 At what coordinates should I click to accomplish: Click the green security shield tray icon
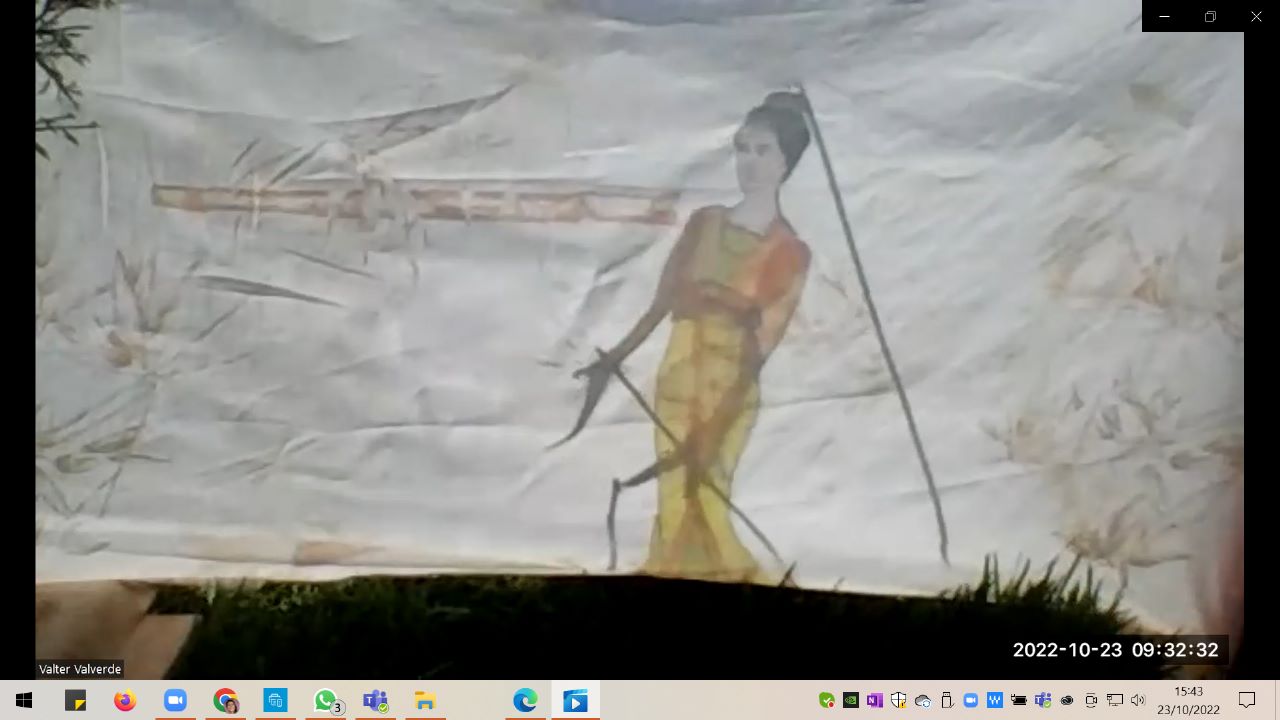(827, 700)
